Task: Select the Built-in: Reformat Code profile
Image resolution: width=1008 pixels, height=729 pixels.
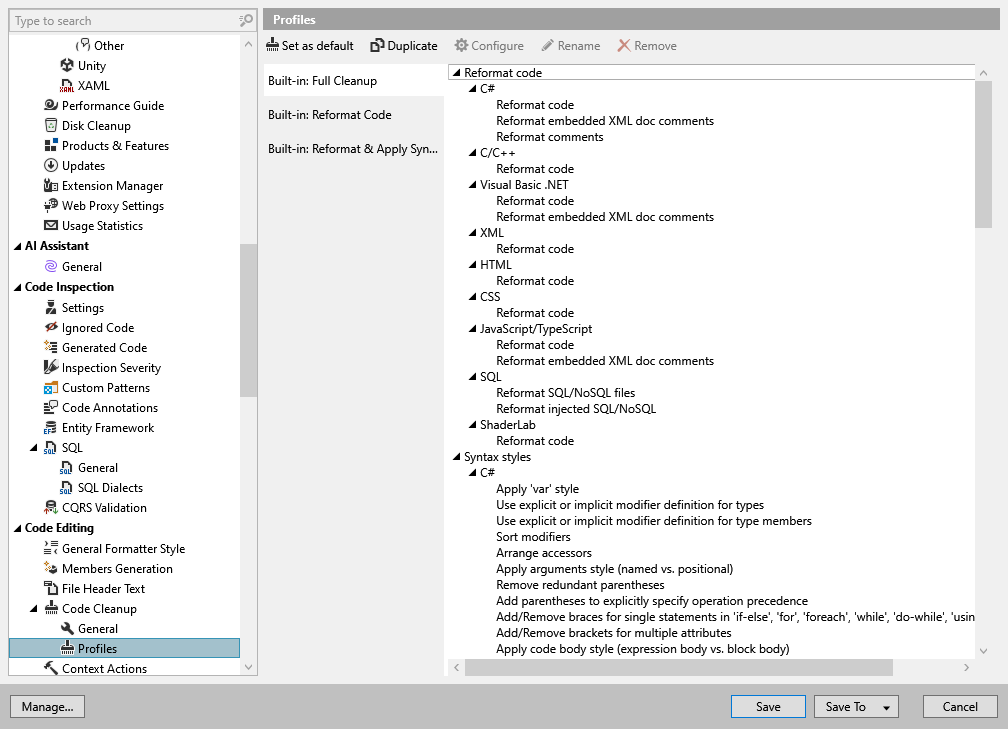Action: 332,114
